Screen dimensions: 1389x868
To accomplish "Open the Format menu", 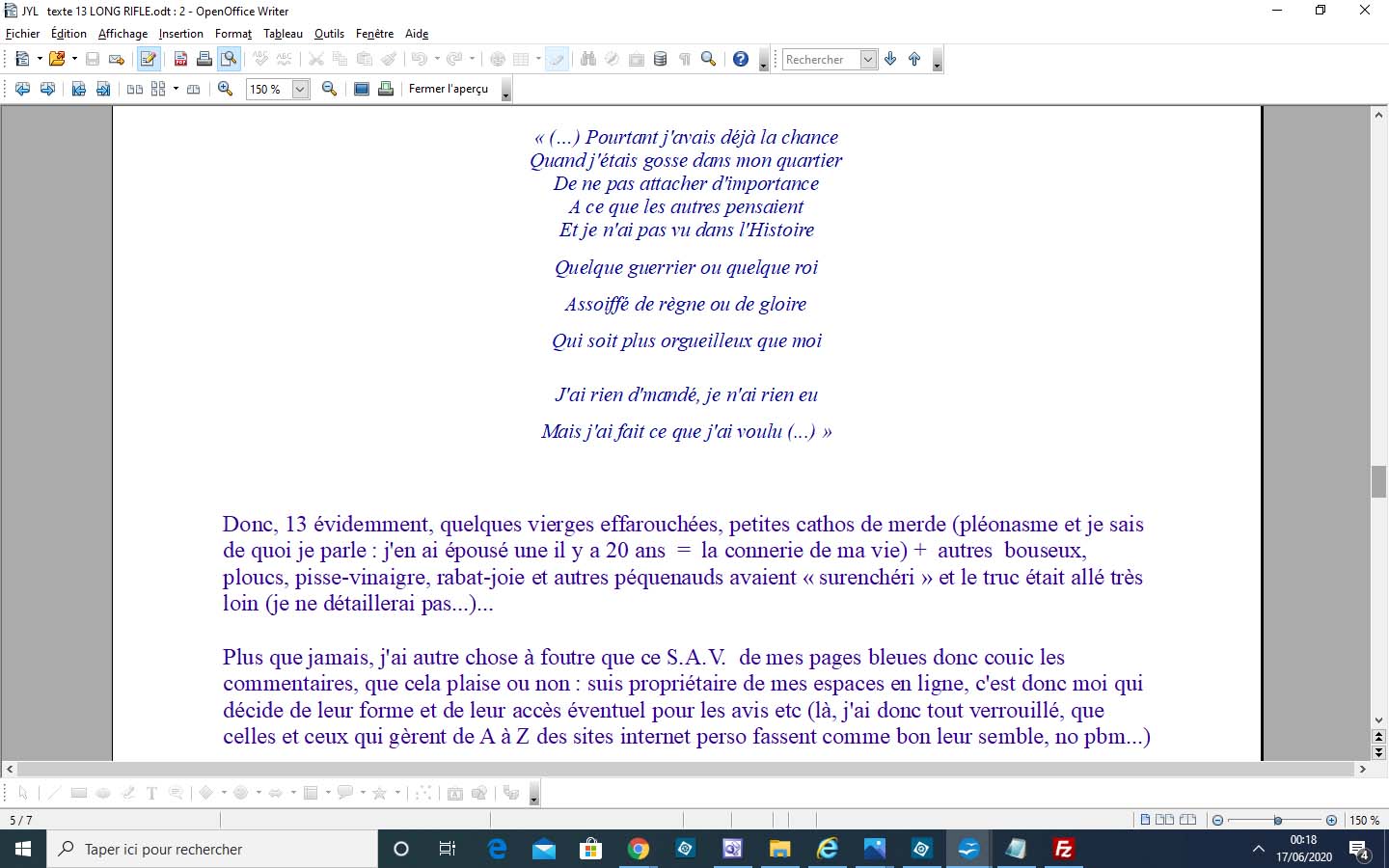I will coord(233,33).
